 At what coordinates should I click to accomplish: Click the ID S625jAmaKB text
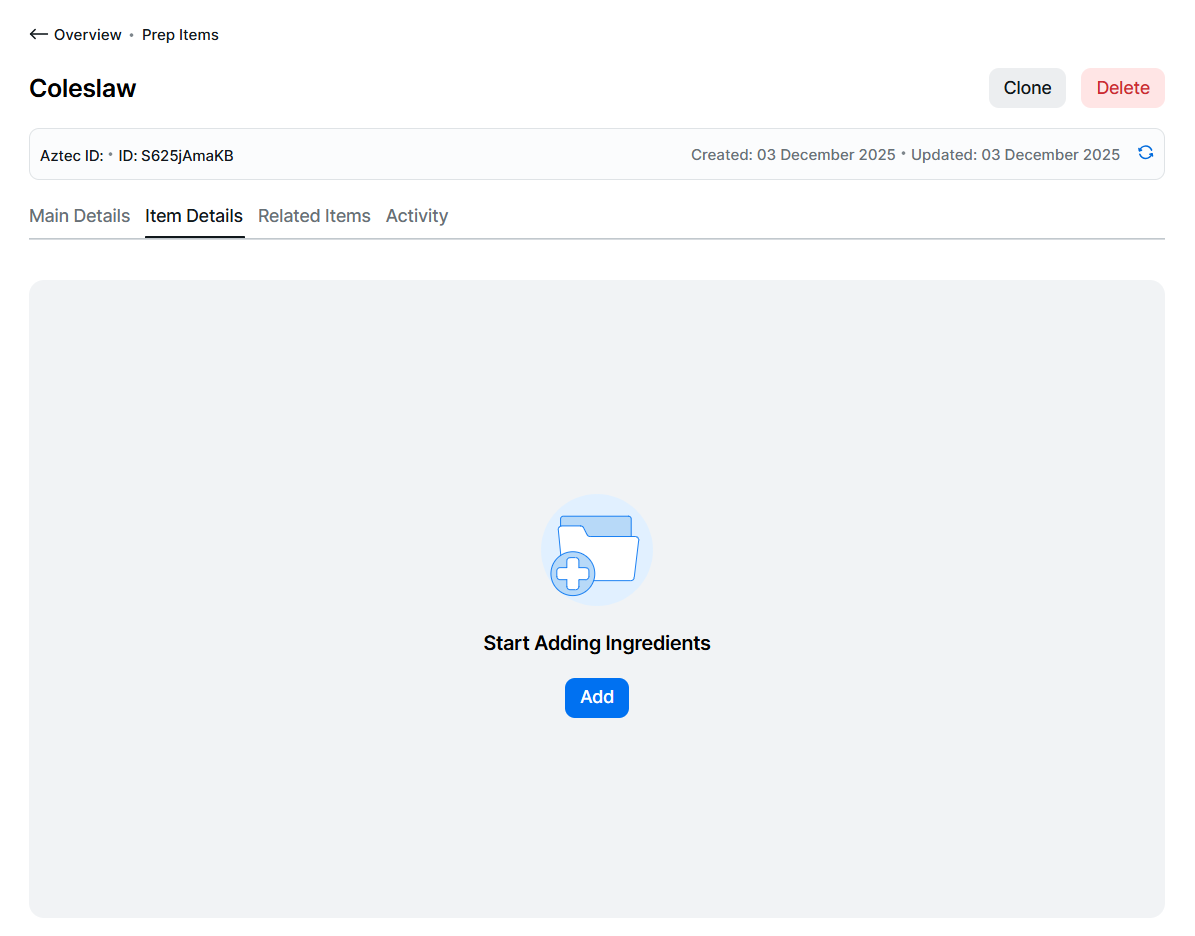[176, 155]
